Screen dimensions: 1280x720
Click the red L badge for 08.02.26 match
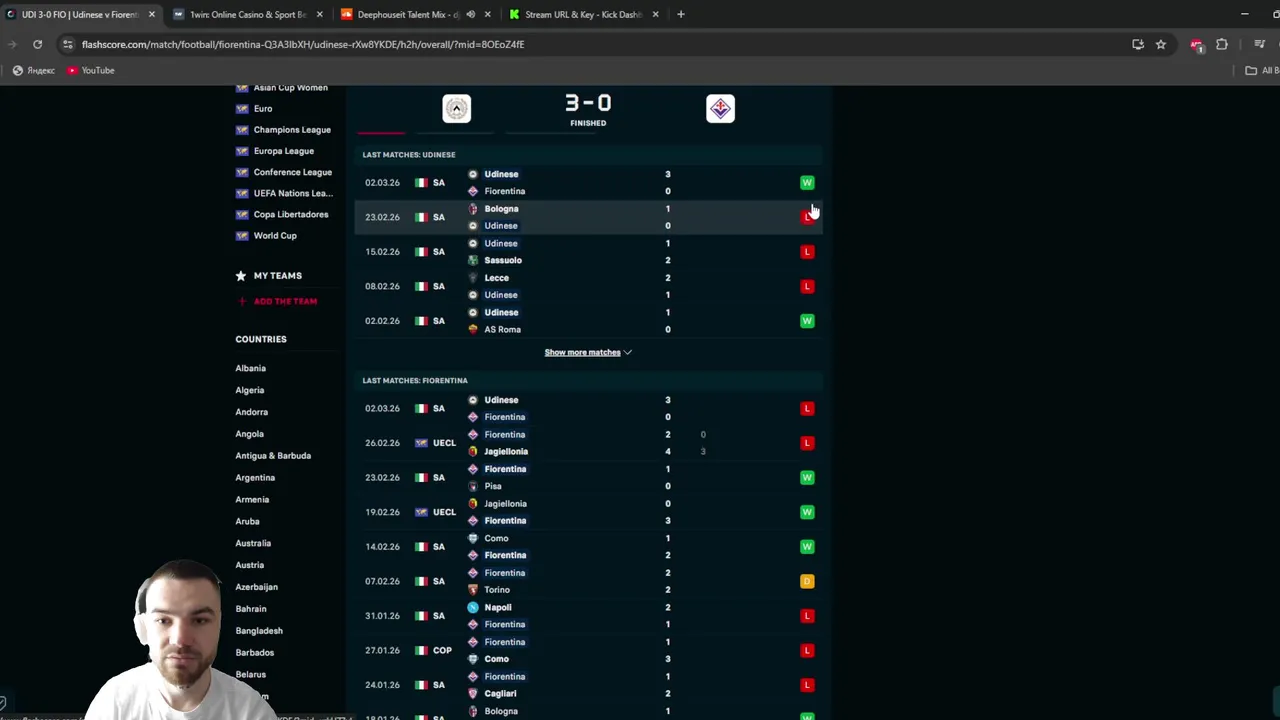[x=807, y=287]
